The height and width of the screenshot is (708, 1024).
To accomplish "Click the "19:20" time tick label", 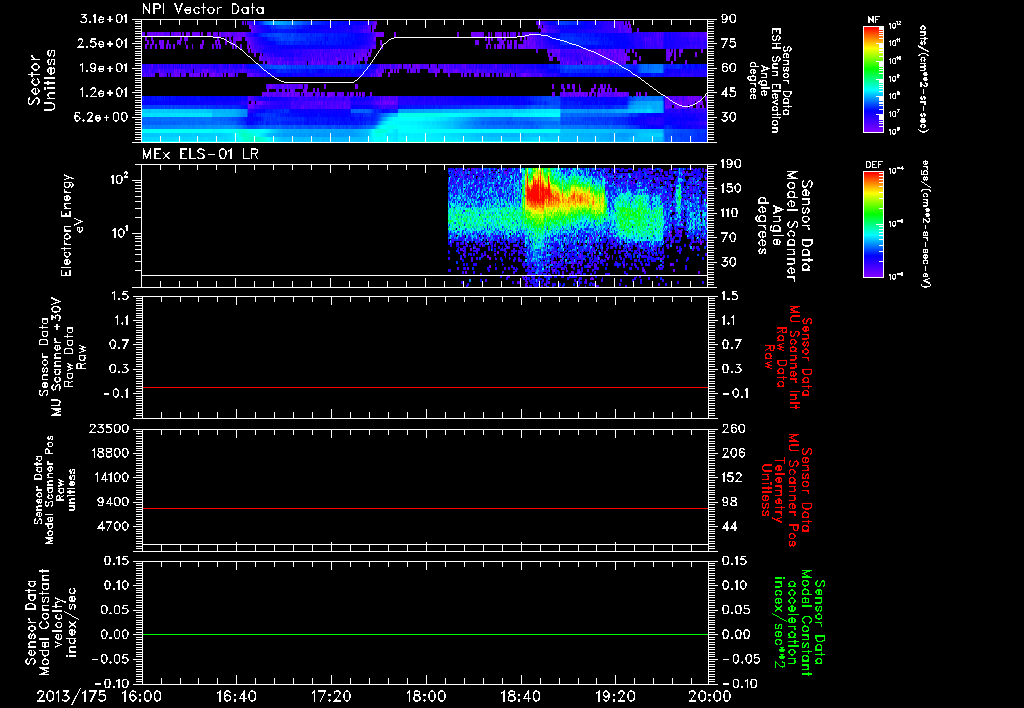I will coord(615,696).
